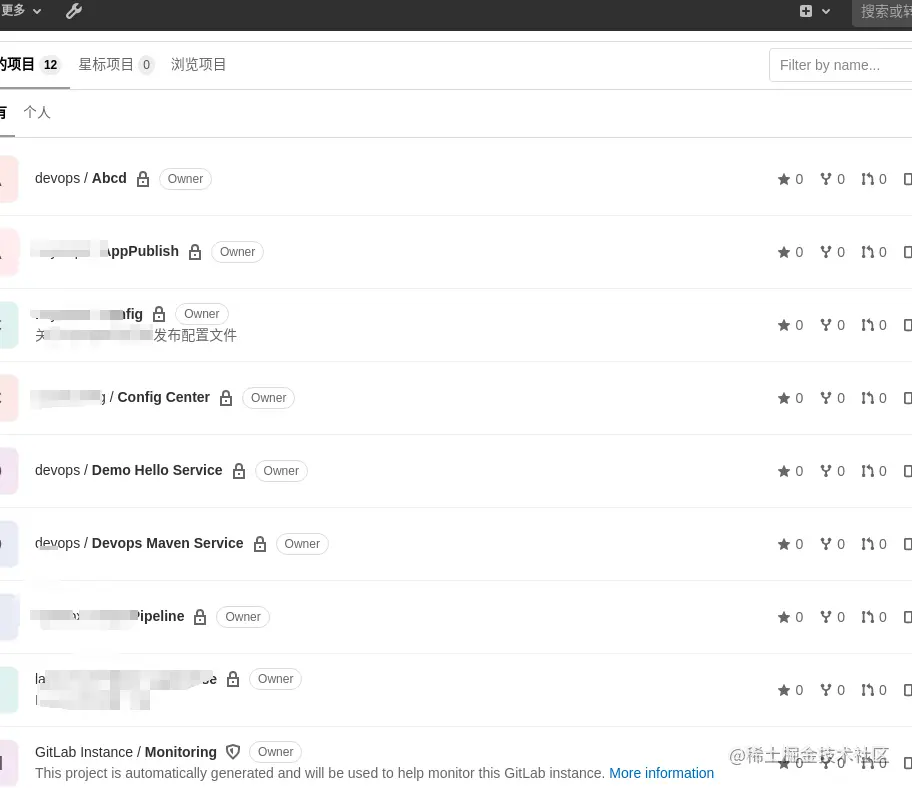
Task: Click the starred count badge 0
Action: pyautogui.click(x=147, y=65)
